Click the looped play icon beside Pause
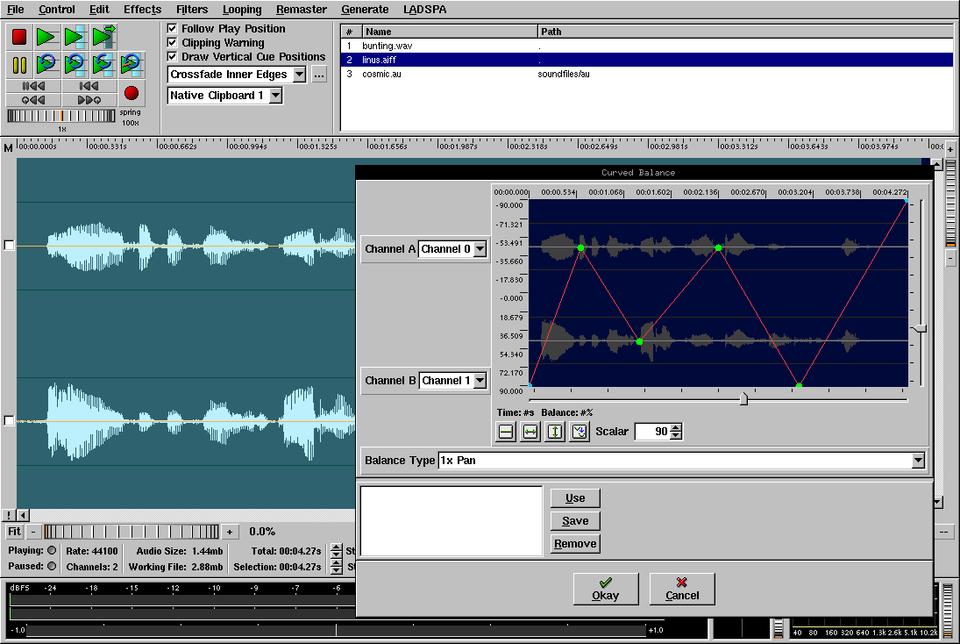 click(46, 65)
